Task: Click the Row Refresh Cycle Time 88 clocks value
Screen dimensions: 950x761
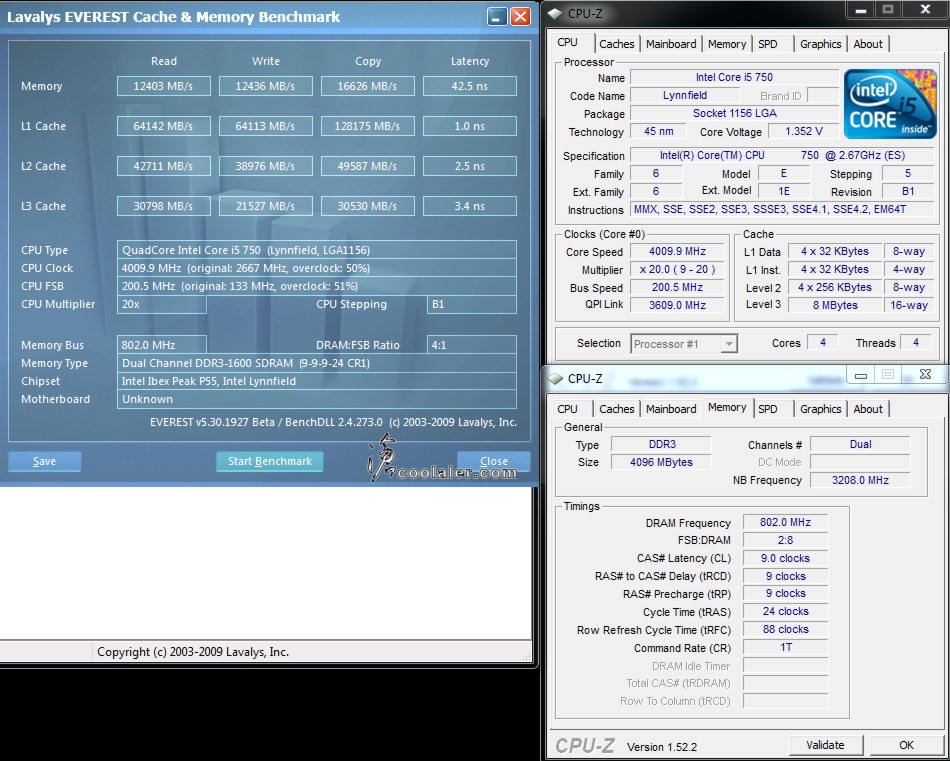Action: 785,630
